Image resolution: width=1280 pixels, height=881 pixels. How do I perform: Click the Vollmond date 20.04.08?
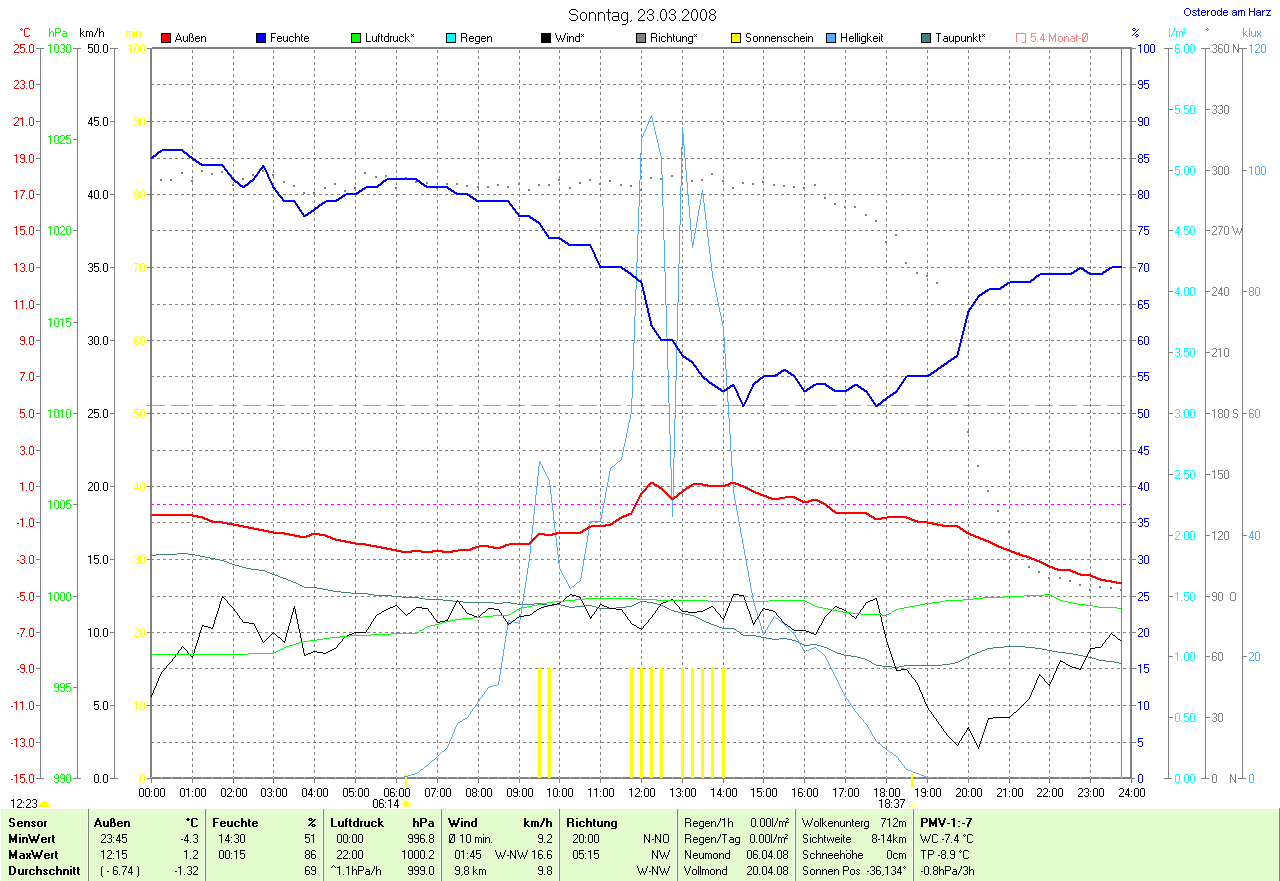tap(769, 871)
